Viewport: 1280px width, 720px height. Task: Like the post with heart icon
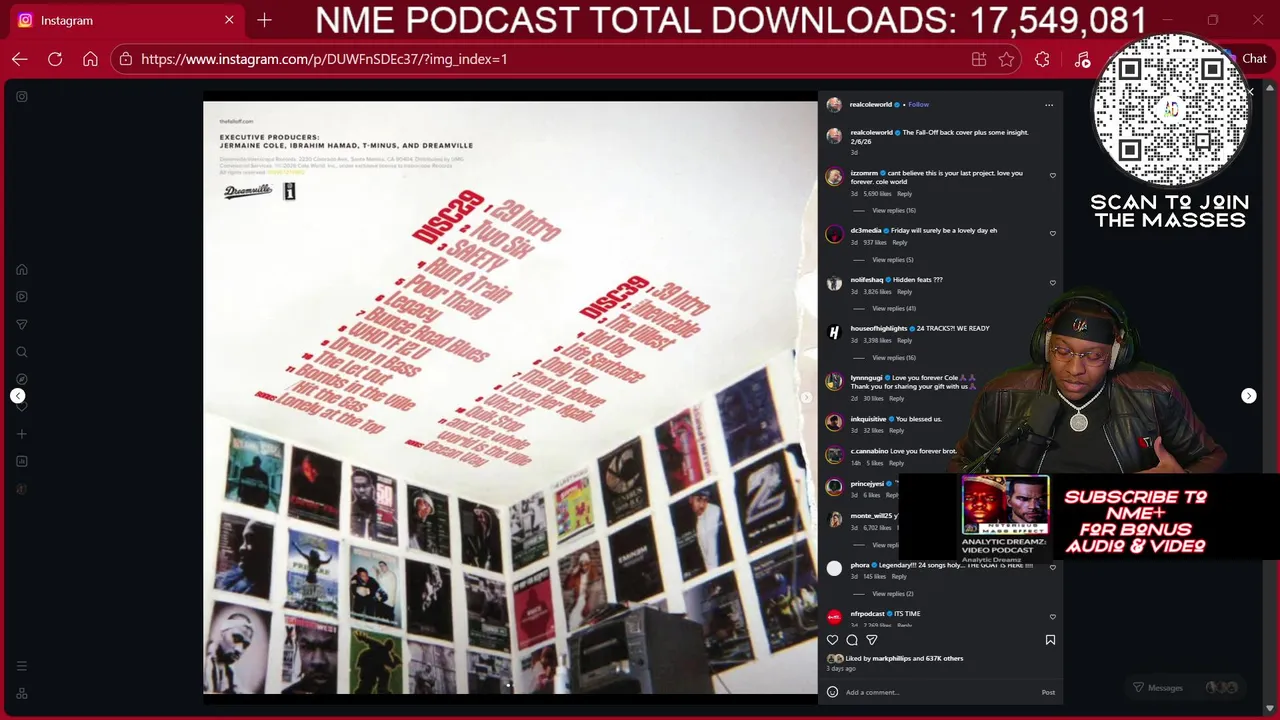832,640
